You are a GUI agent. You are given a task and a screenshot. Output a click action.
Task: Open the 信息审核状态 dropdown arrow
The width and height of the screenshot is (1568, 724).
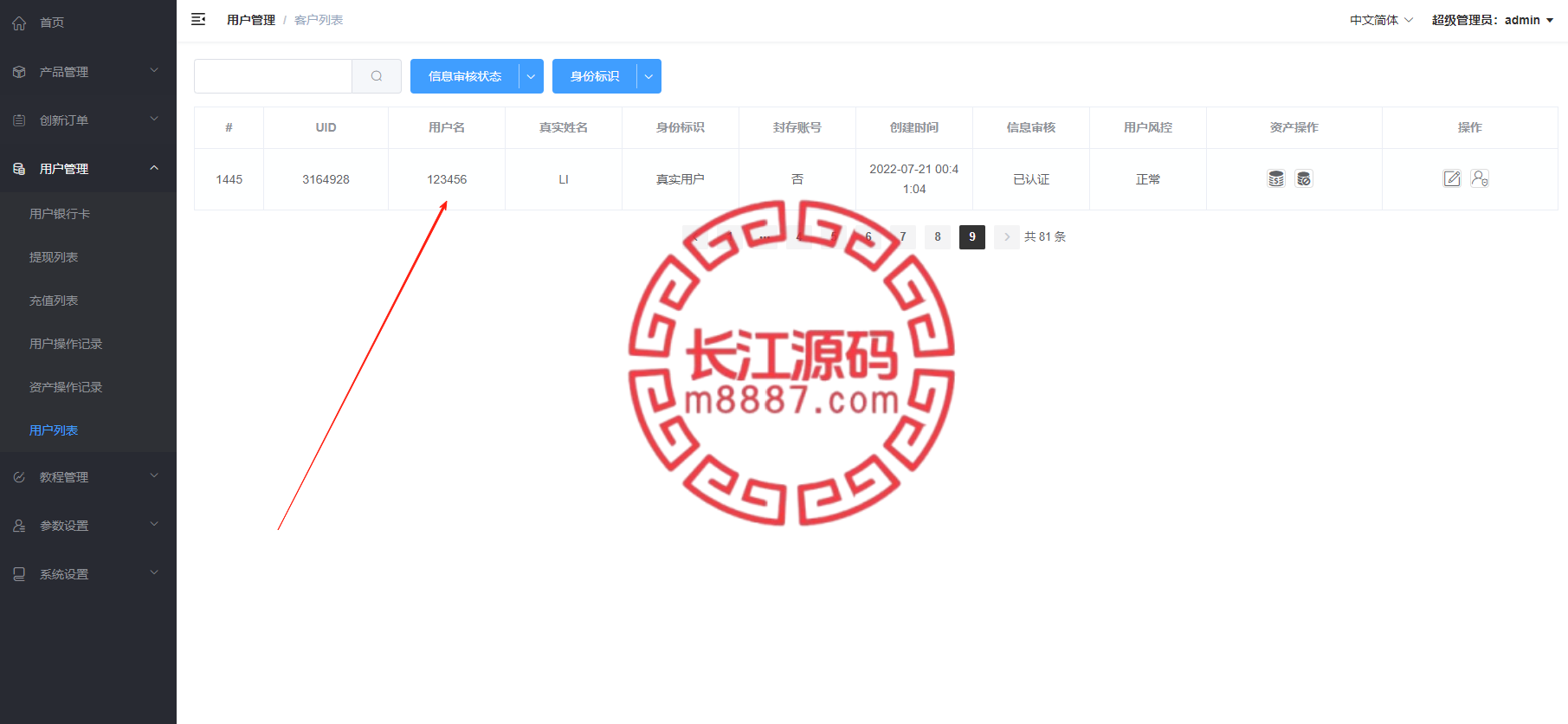(x=531, y=76)
